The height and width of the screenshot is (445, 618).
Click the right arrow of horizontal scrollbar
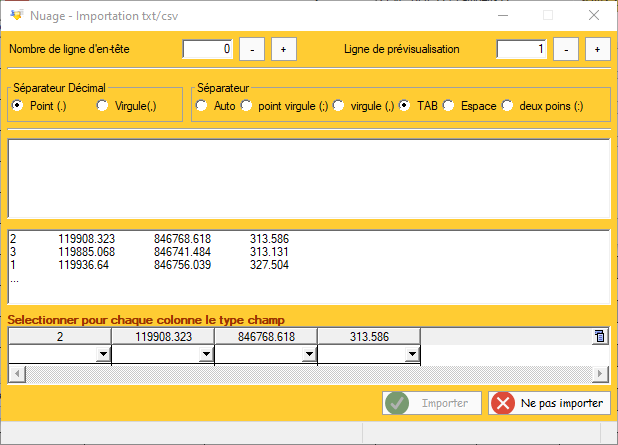600,374
